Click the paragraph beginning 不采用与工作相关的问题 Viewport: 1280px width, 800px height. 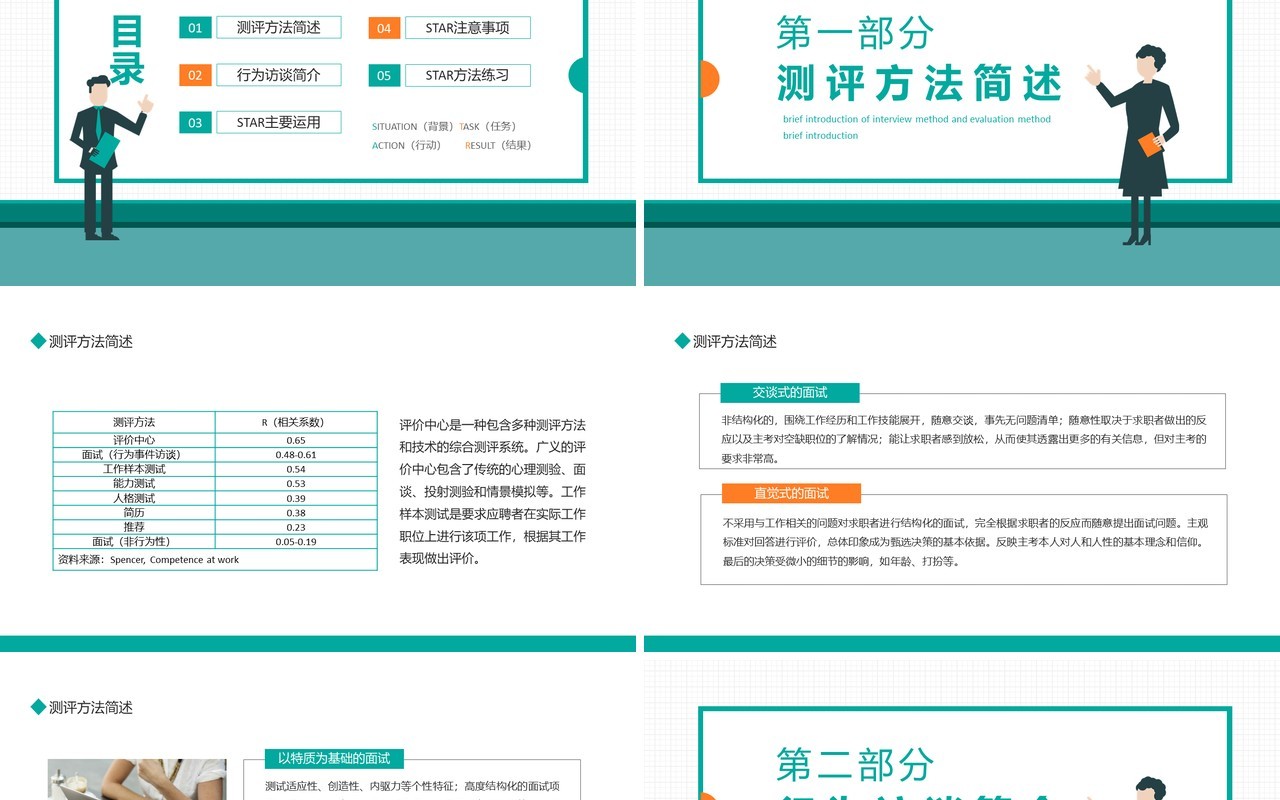965,541
